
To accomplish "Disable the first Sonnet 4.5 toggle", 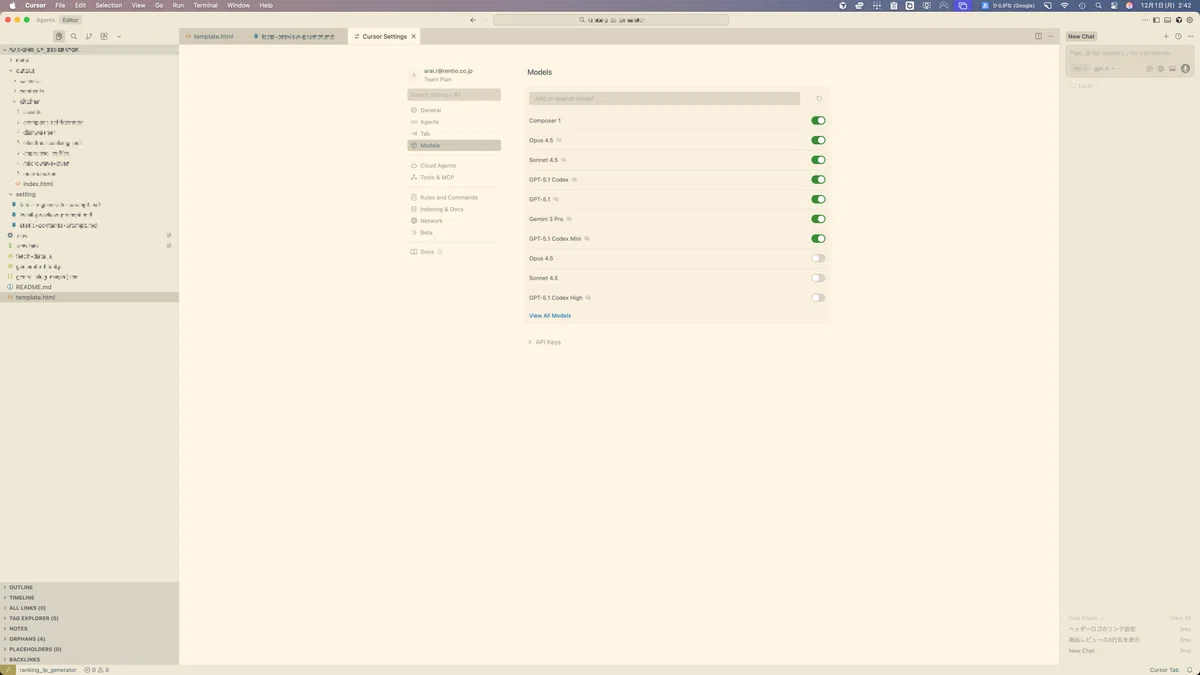I will [818, 160].
